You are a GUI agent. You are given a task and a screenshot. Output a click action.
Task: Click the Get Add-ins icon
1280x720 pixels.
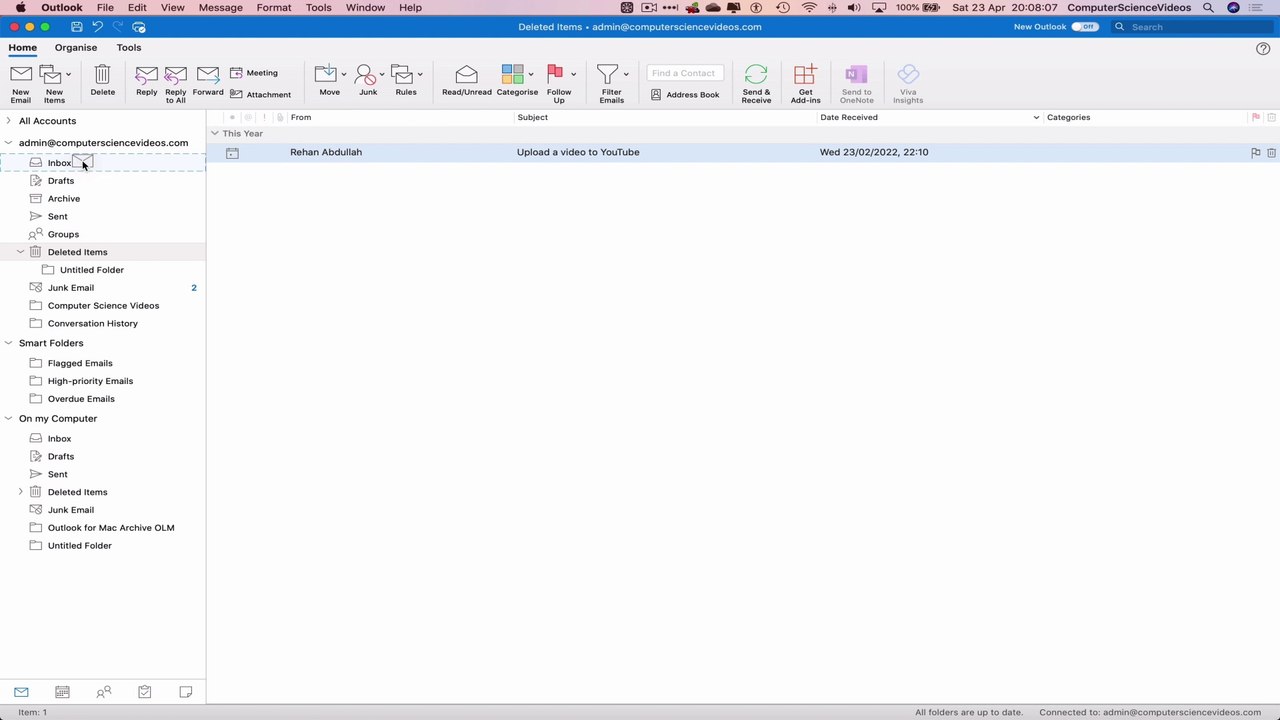(x=805, y=75)
